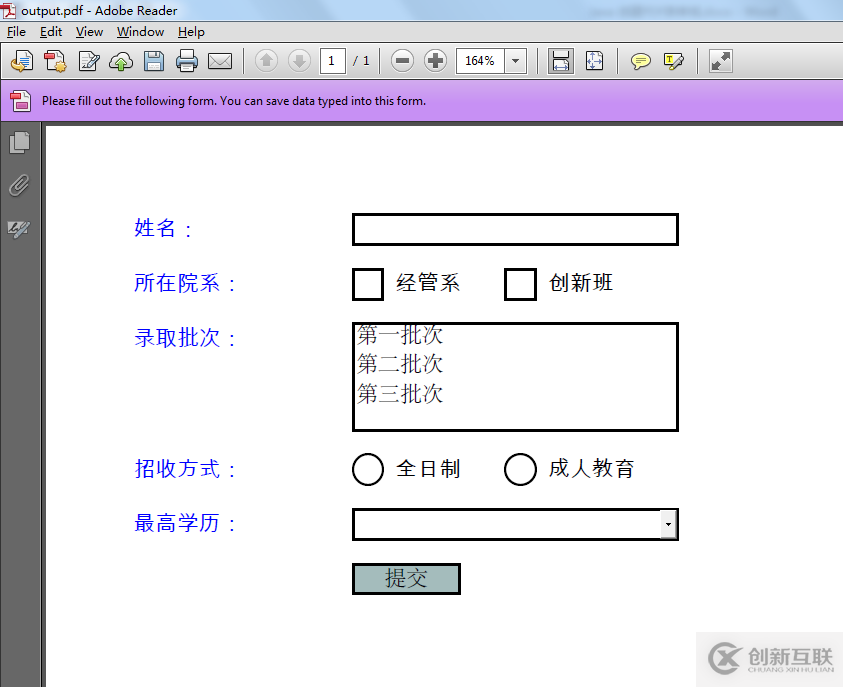Send file by email envelope icon
843x687 pixels.
(220, 61)
